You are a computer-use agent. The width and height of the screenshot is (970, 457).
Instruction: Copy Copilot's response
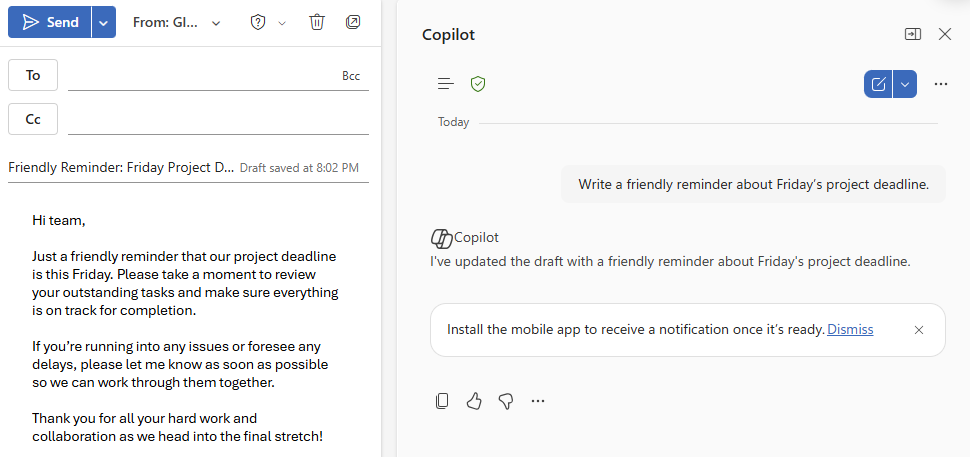tap(442, 401)
